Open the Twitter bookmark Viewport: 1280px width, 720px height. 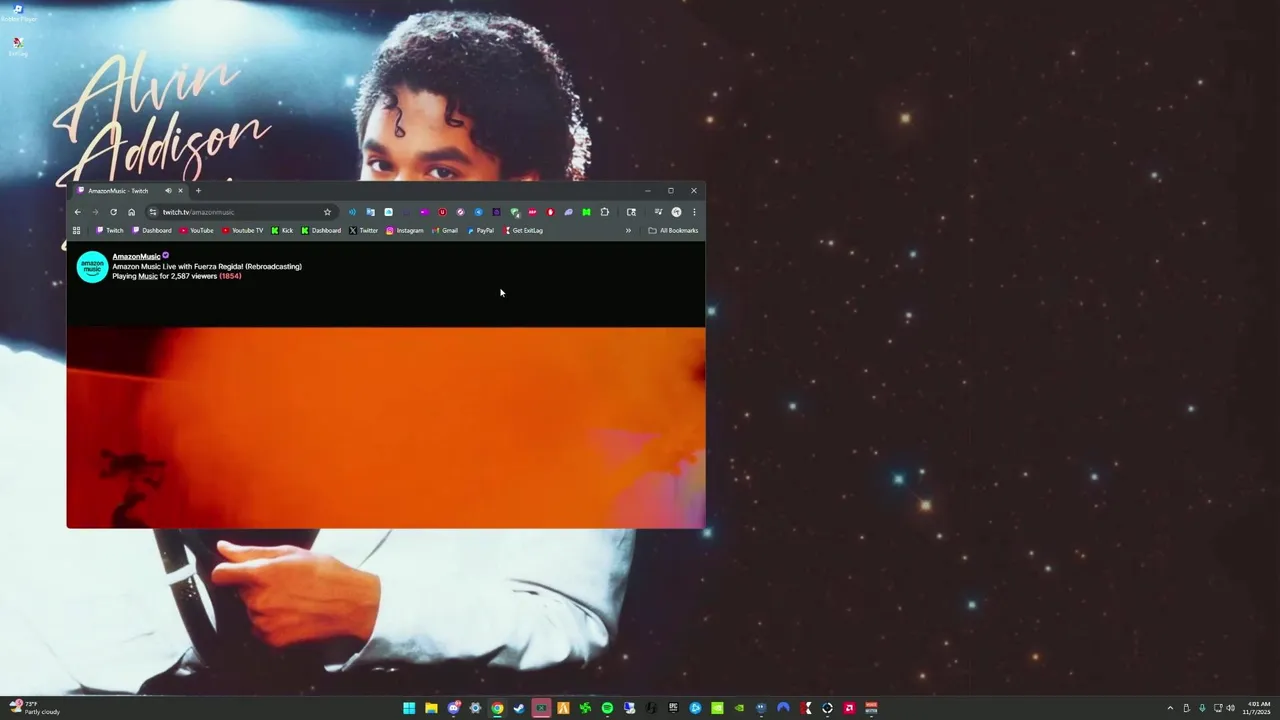click(x=364, y=231)
